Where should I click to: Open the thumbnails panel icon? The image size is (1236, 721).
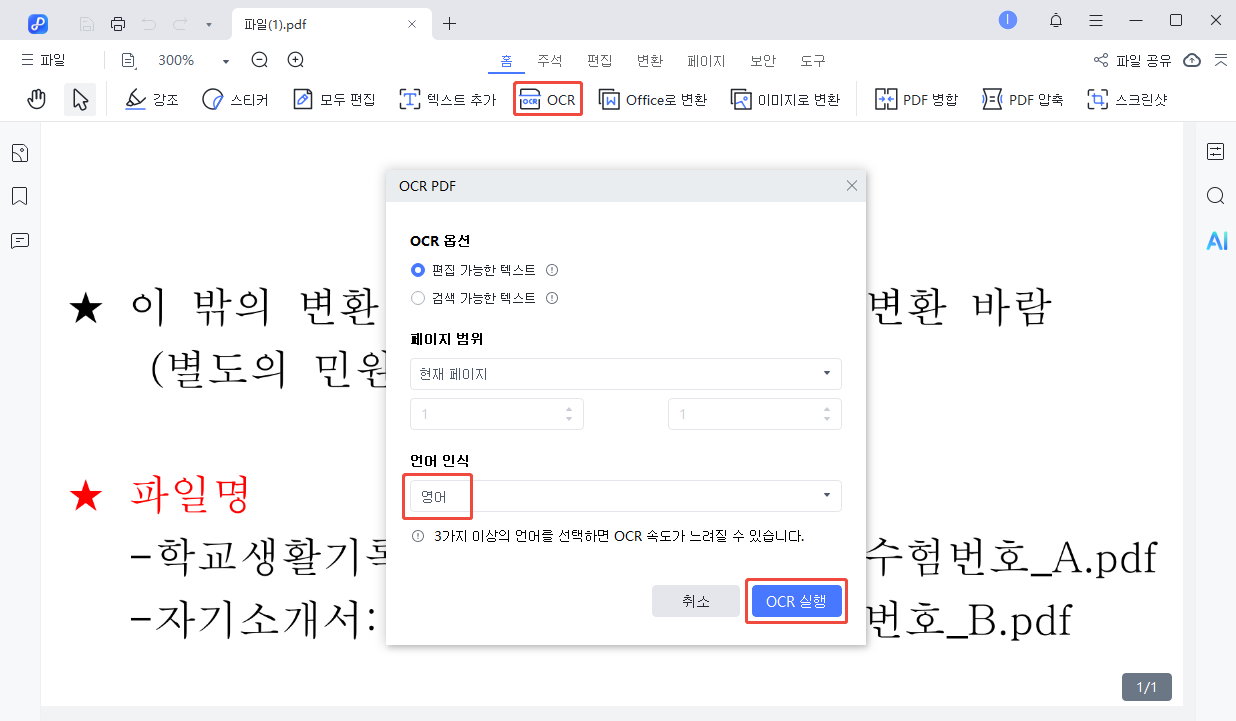tap(20, 153)
